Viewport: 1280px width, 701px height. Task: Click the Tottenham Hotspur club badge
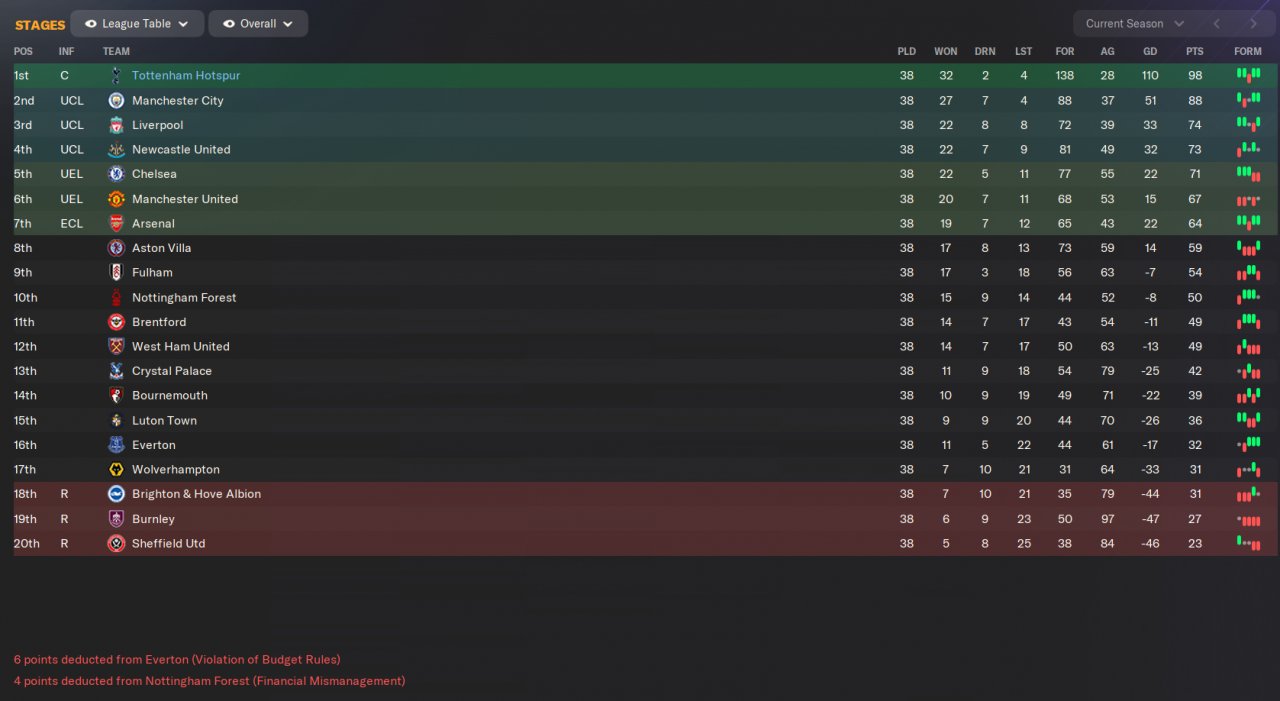[116, 76]
